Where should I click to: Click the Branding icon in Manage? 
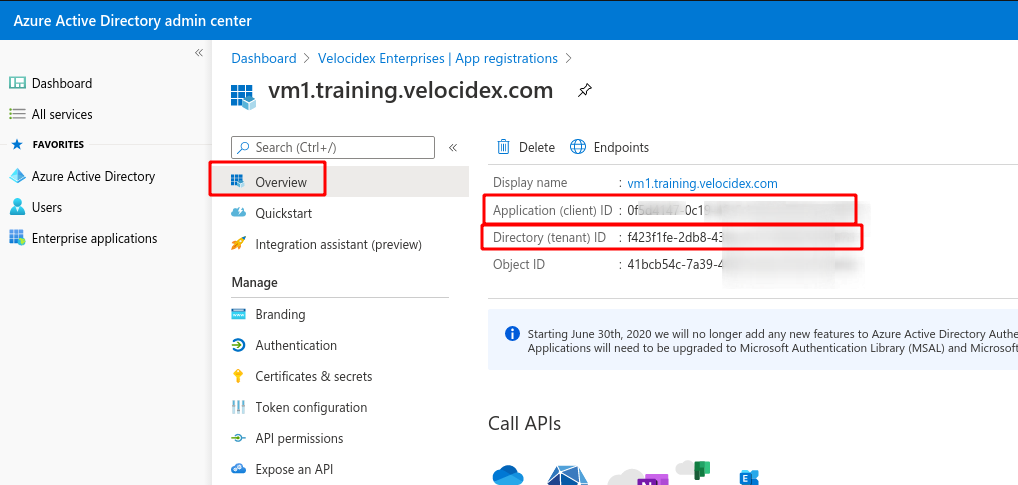click(238, 314)
